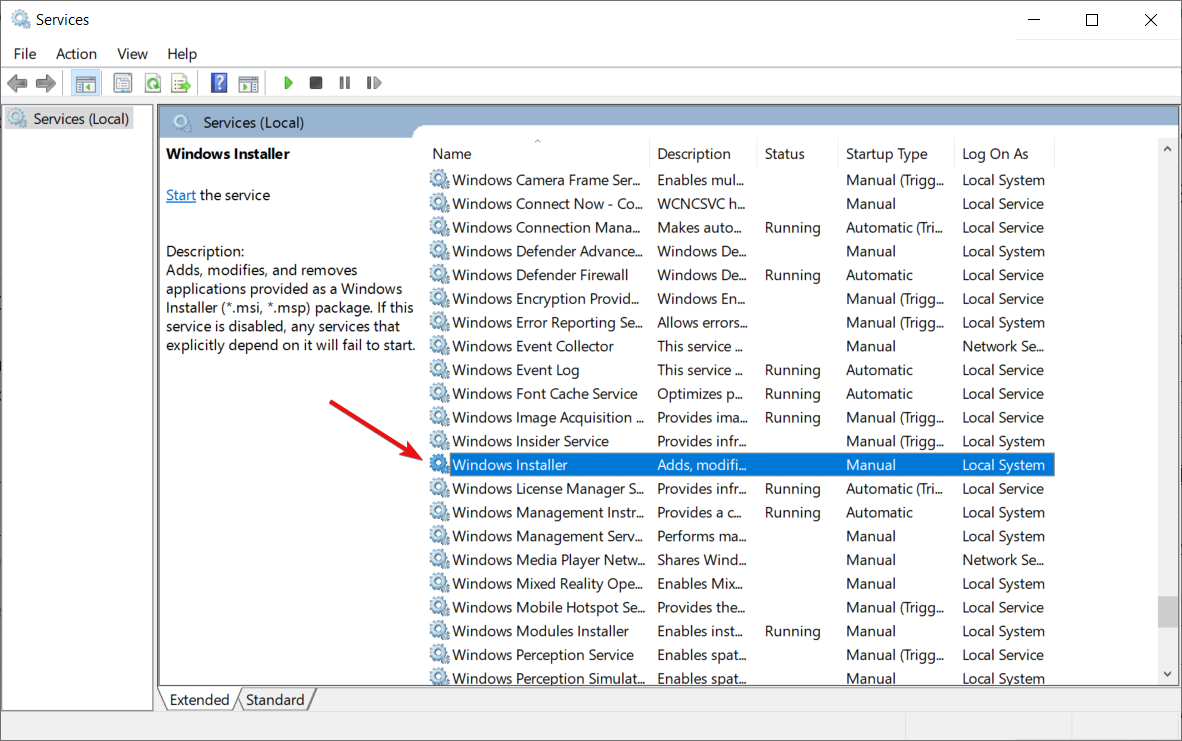This screenshot has width=1182, height=741.
Task: Select Windows Connection Manager service name
Action: point(547,228)
